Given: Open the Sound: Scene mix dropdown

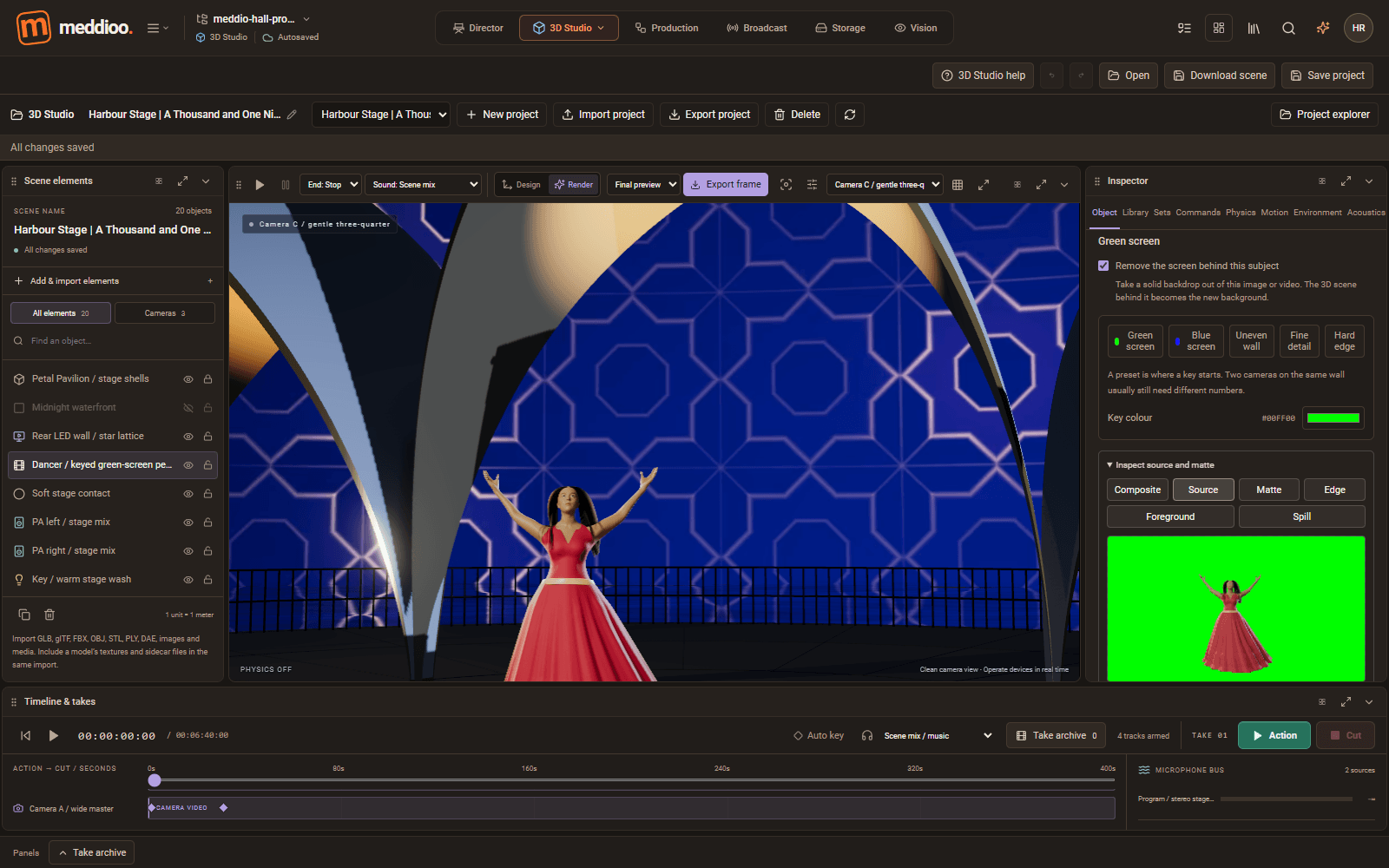Looking at the screenshot, I should tap(423, 185).
